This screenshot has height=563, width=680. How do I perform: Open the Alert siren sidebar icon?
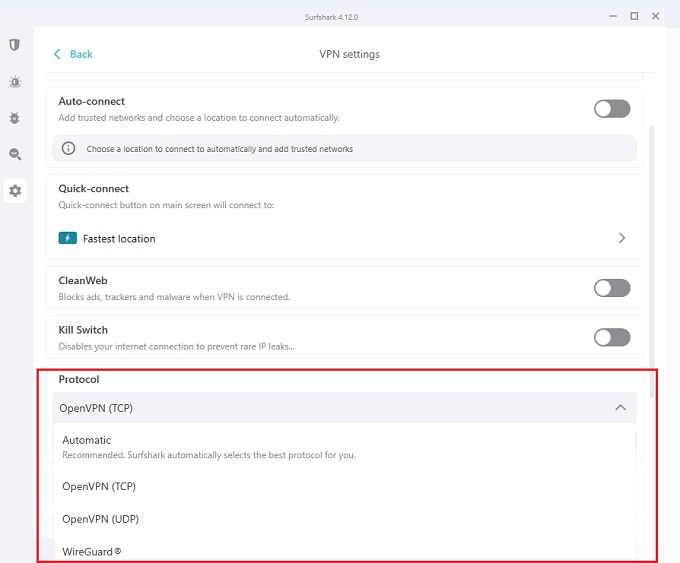[15, 81]
